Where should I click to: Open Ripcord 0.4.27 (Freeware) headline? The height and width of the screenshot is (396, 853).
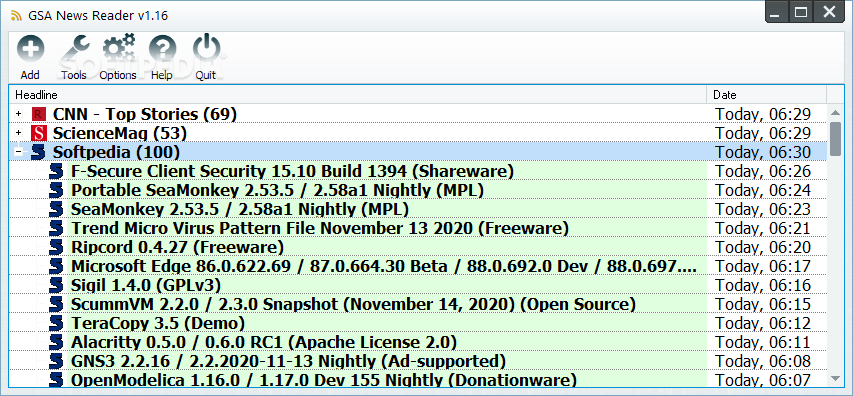coord(177,248)
